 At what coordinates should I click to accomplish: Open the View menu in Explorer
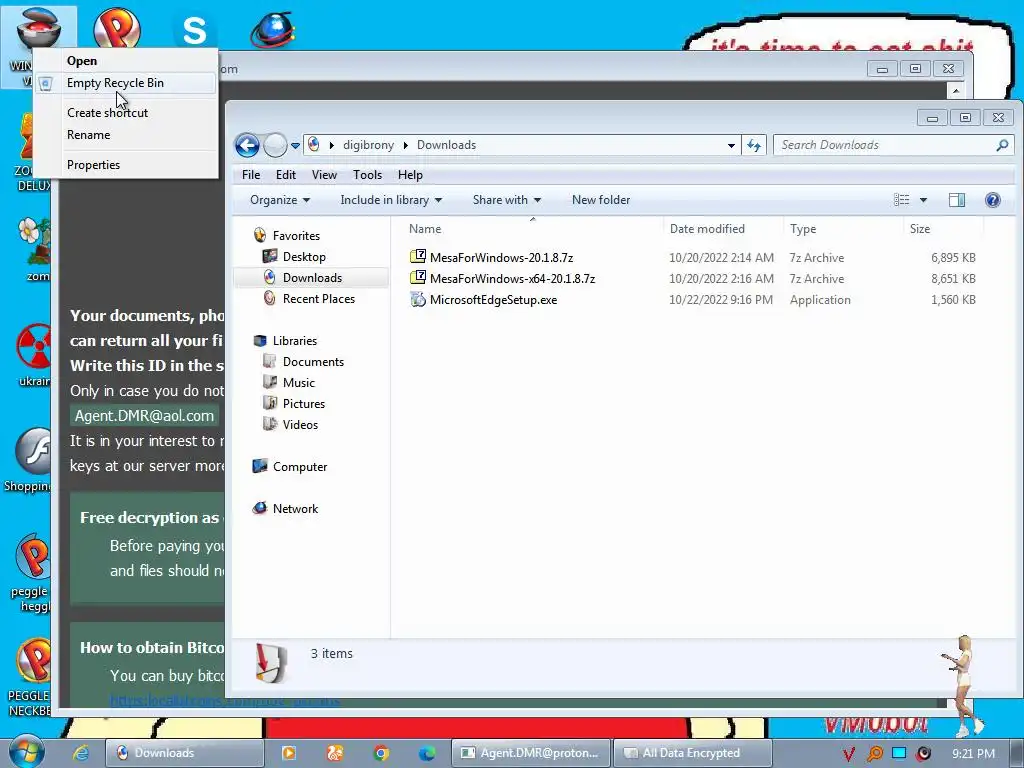tap(324, 175)
